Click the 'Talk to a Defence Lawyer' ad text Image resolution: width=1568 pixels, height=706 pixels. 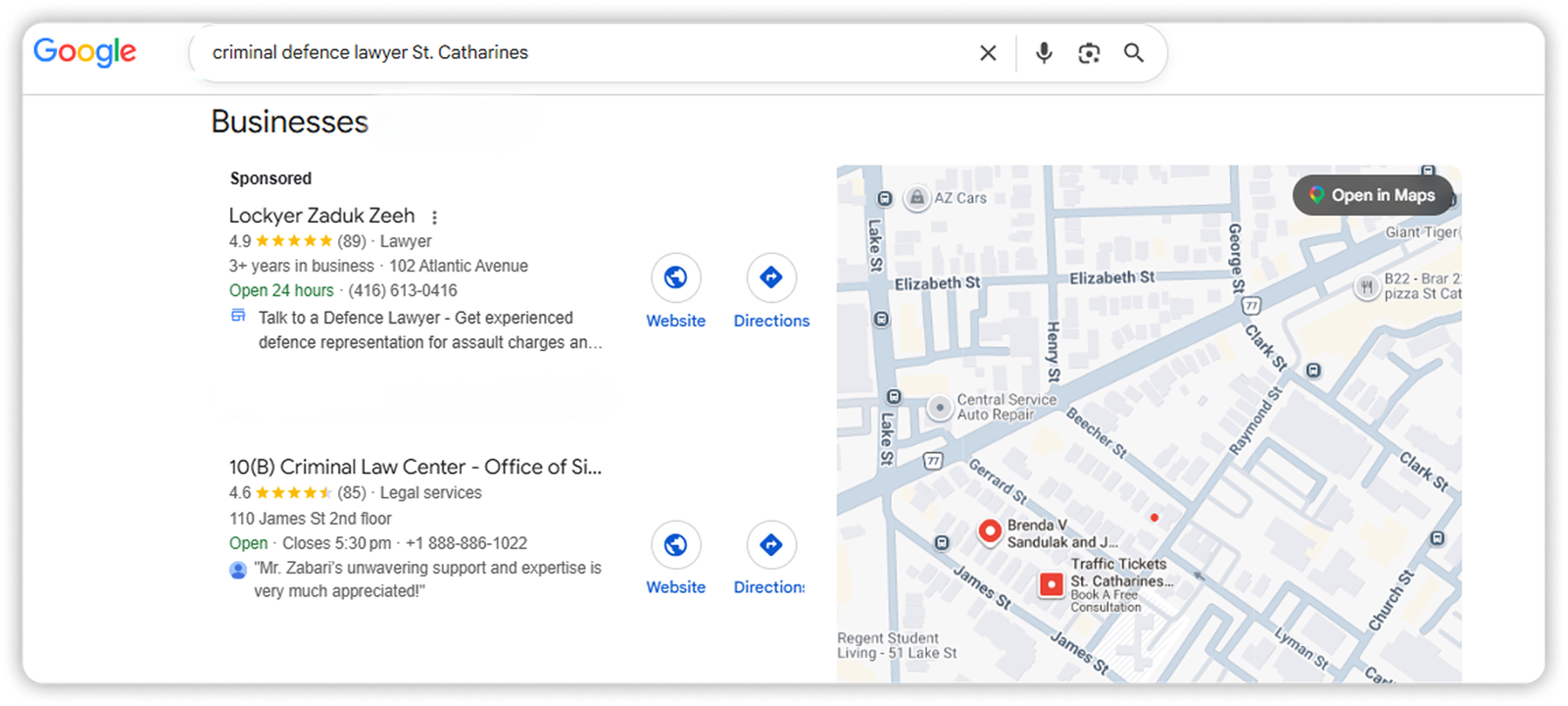point(430,329)
